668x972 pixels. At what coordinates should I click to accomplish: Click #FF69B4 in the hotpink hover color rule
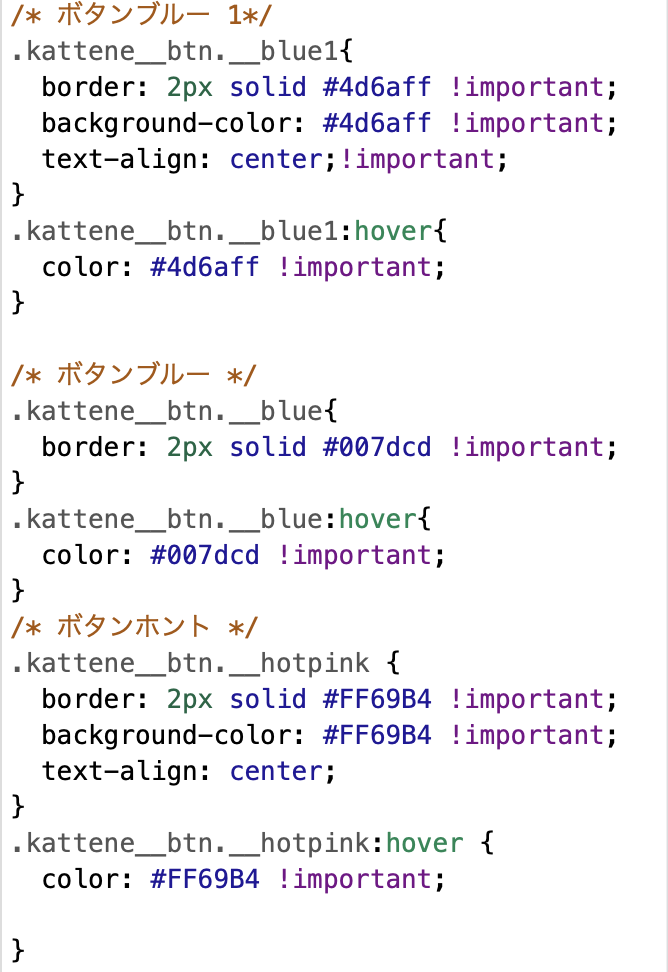(204, 879)
